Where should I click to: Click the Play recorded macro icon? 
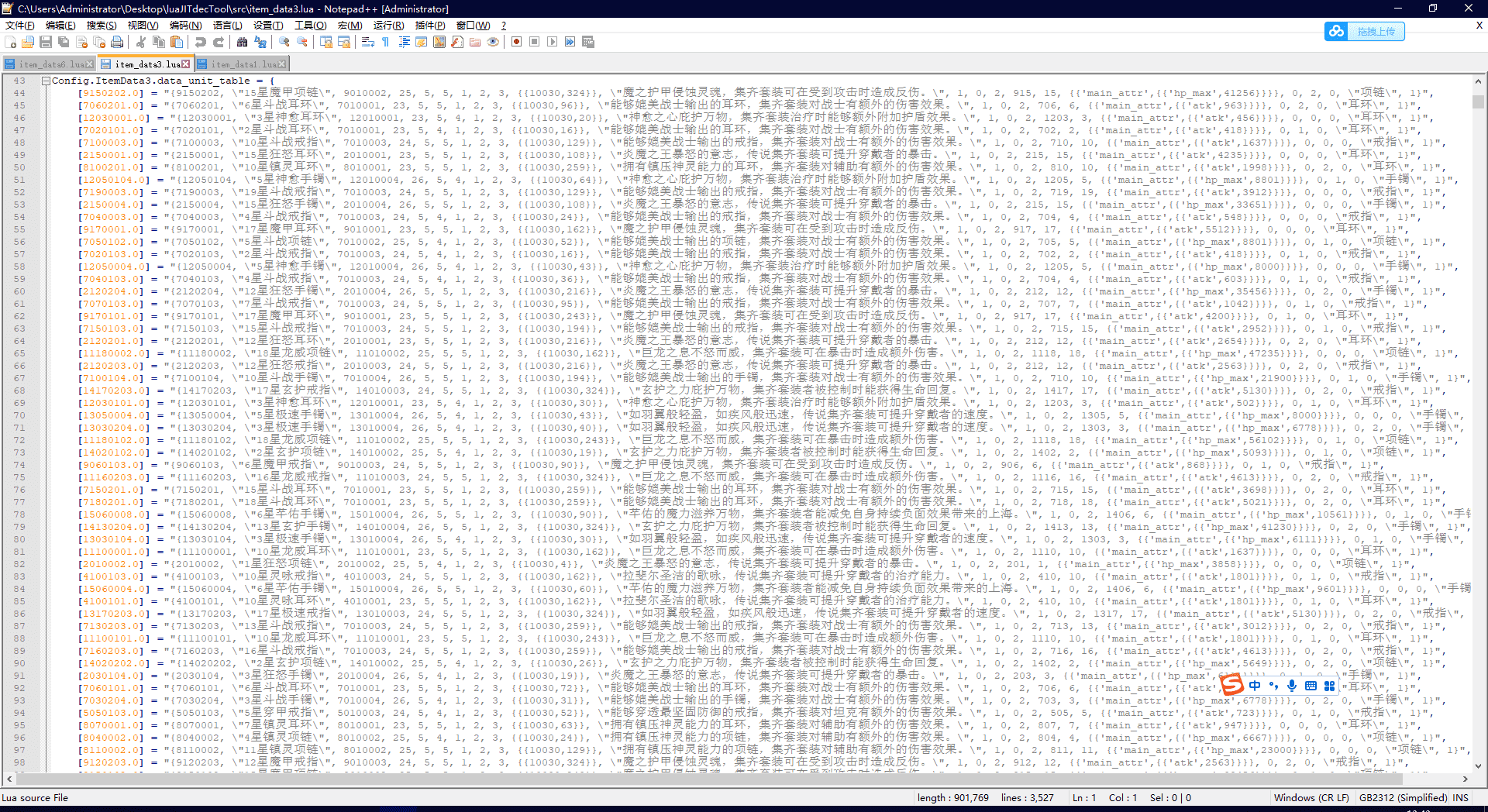coord(553,42)
